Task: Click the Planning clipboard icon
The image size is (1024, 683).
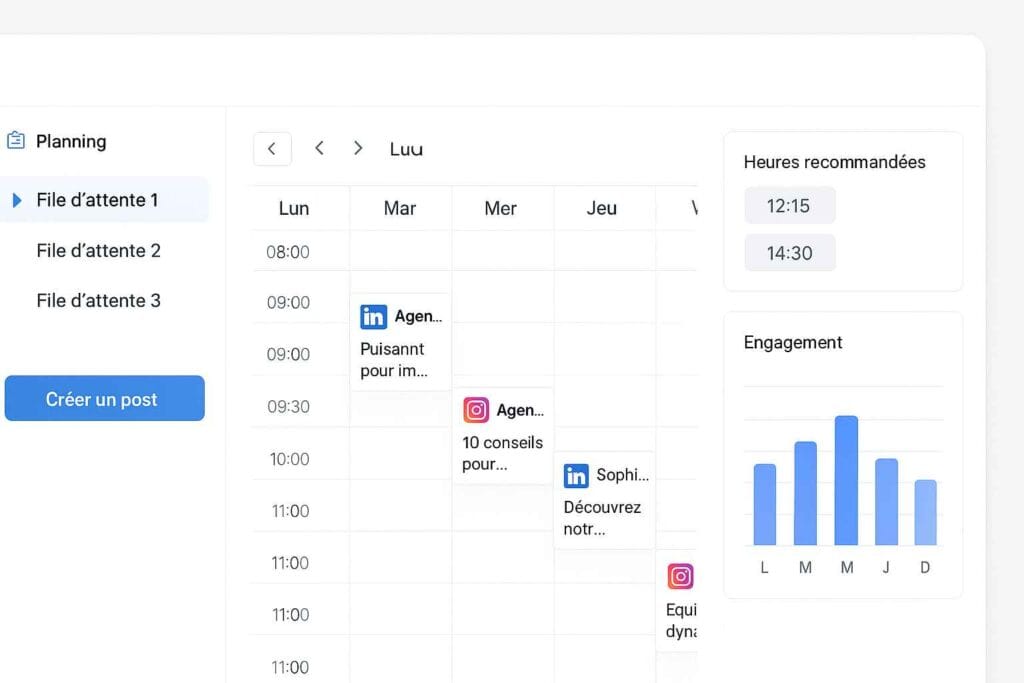Action: tap(15, 141)
